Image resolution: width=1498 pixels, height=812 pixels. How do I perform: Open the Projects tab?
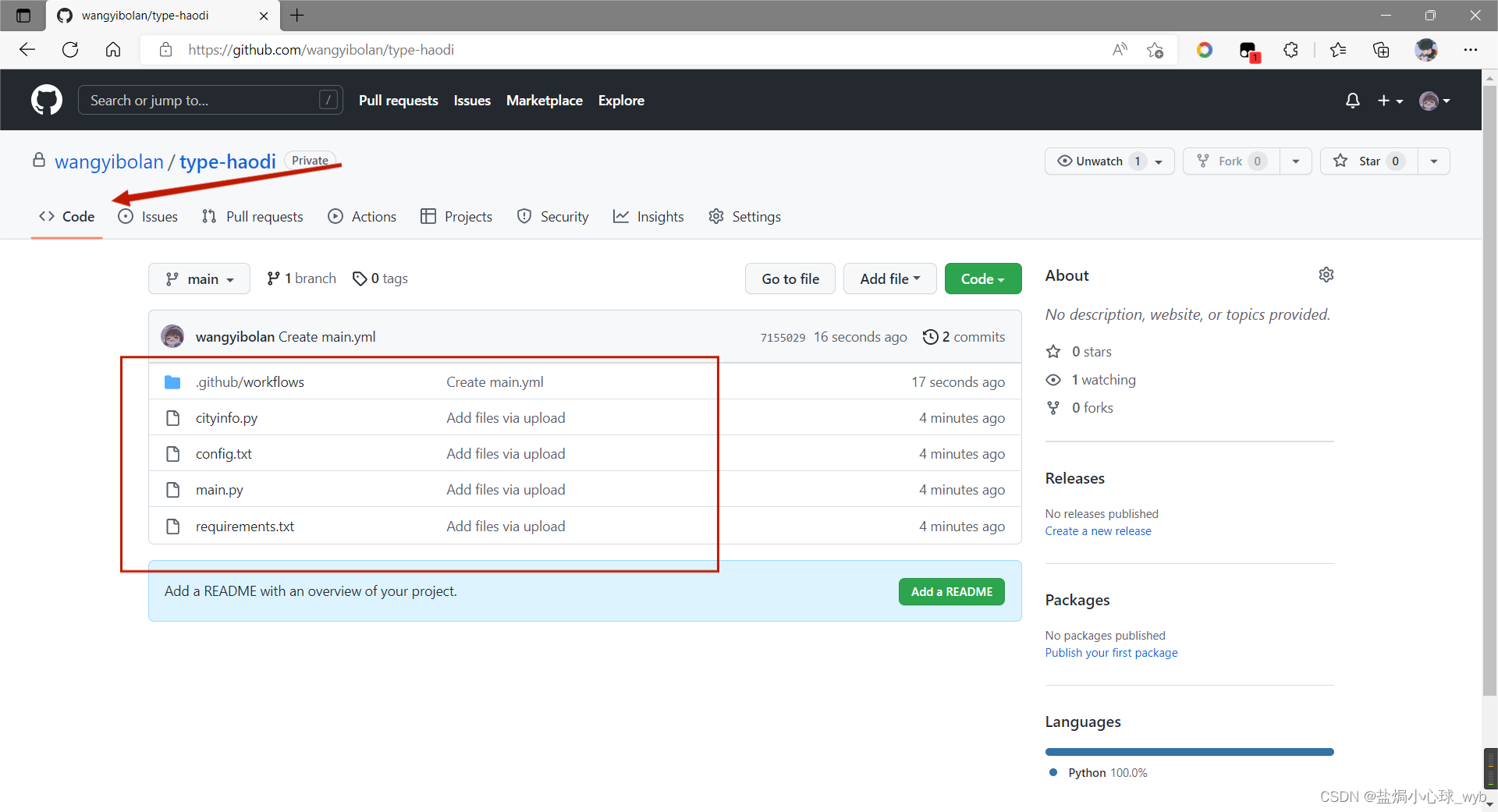456,217
